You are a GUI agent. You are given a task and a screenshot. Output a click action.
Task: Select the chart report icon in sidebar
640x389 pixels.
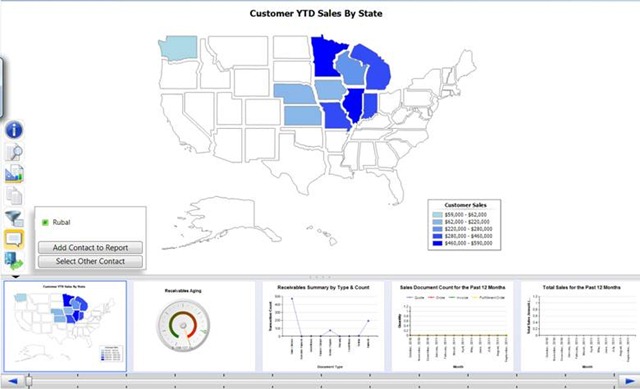pos(14,173)
